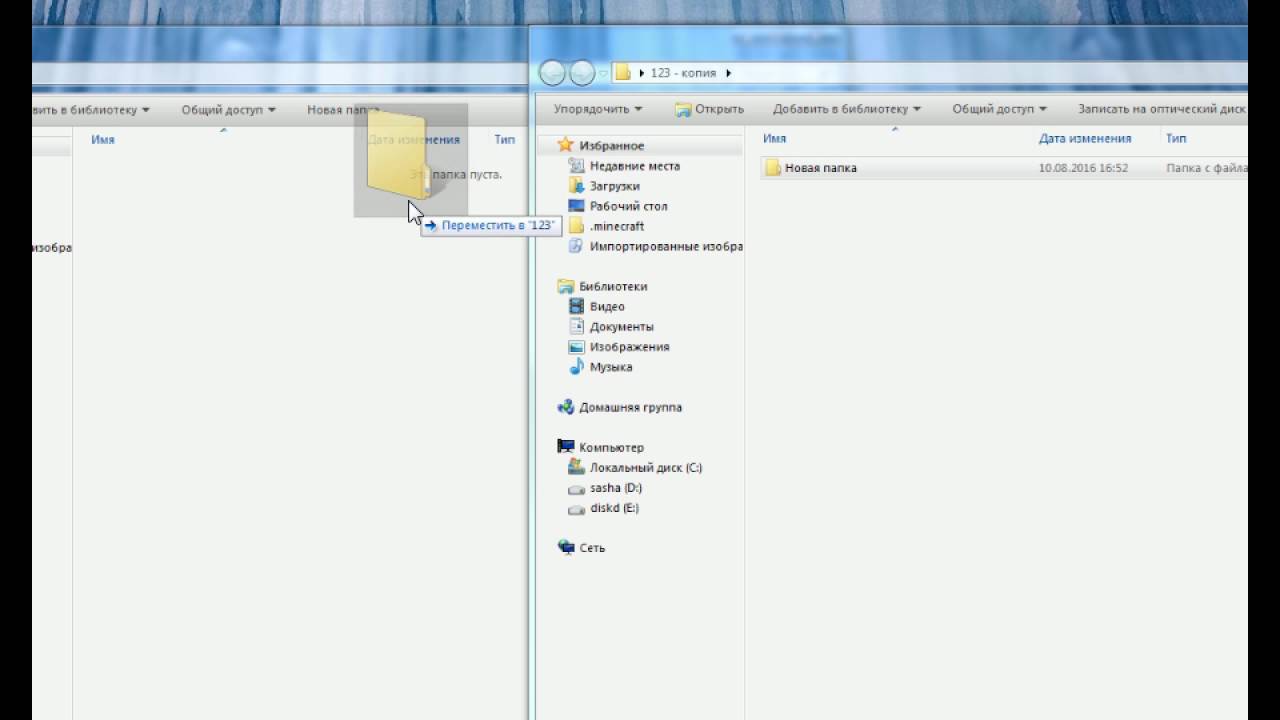Click the sasha (D:) drive icon
1280x720 pixels.
pos(576,489)
